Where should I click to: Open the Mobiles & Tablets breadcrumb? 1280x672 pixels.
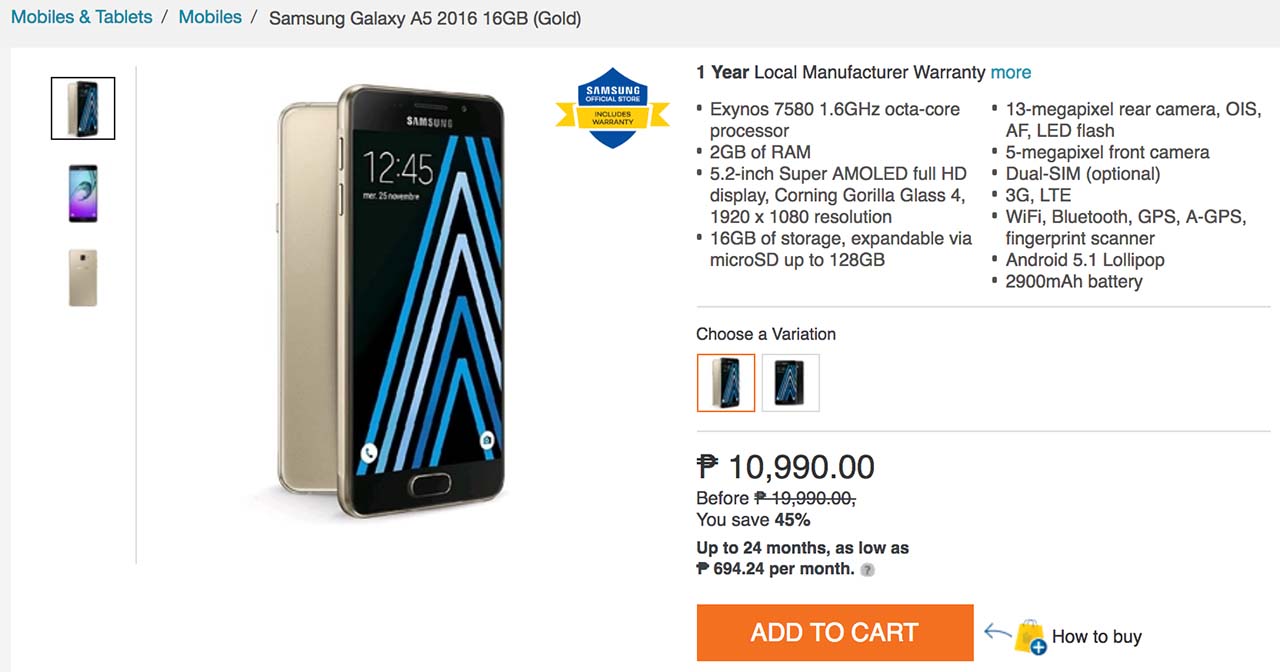[x=82, y=17]
